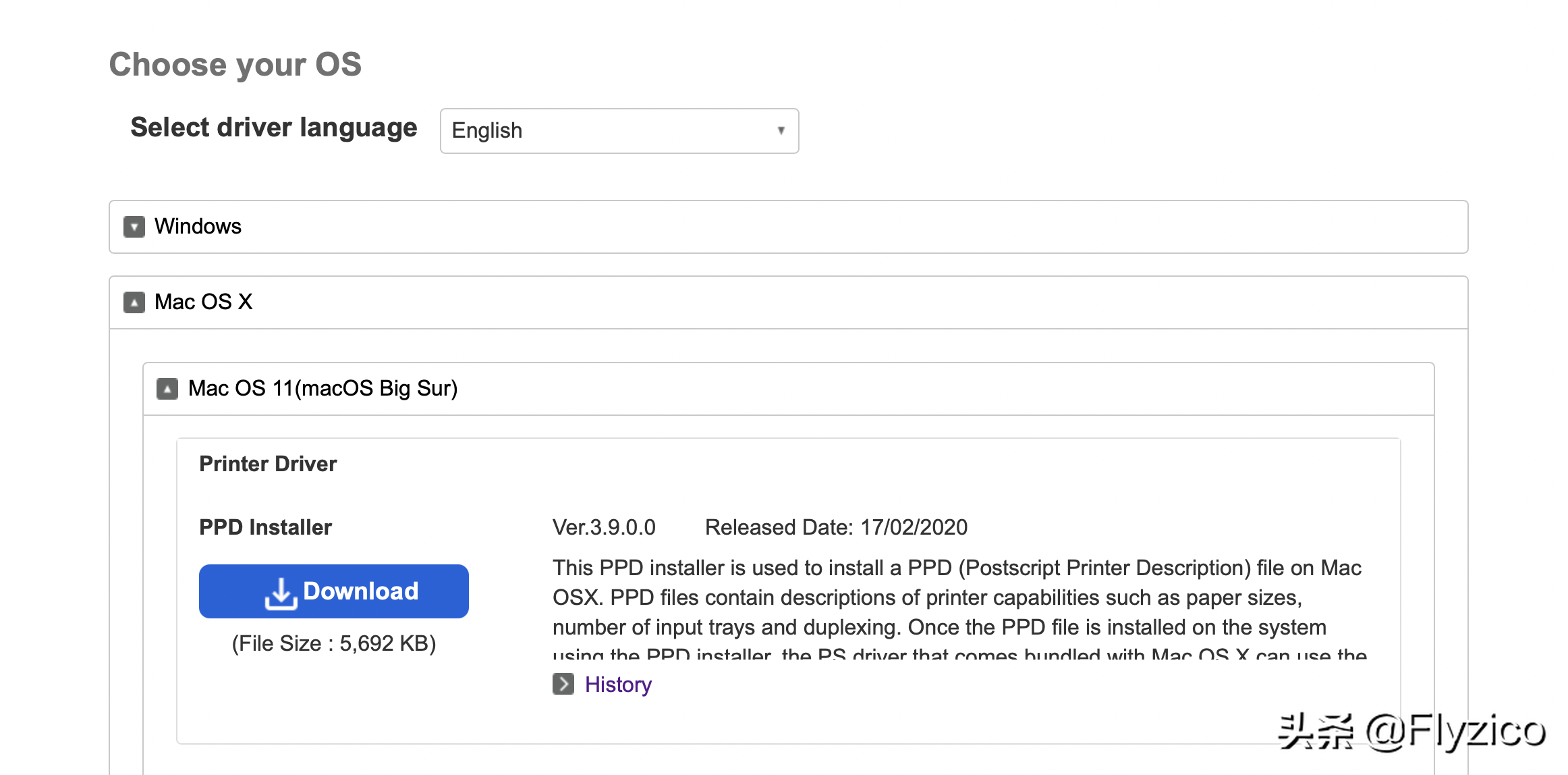Click the Windows section arrow icon
This screenshot has height=775, width=1568.
(134, 227)
